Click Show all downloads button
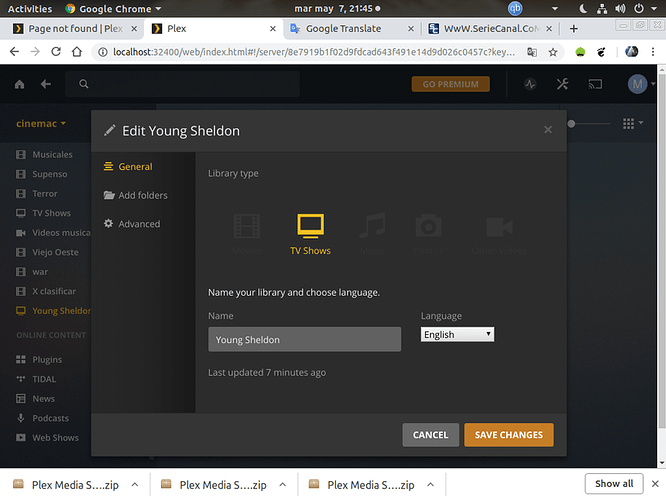 point(614,484)
